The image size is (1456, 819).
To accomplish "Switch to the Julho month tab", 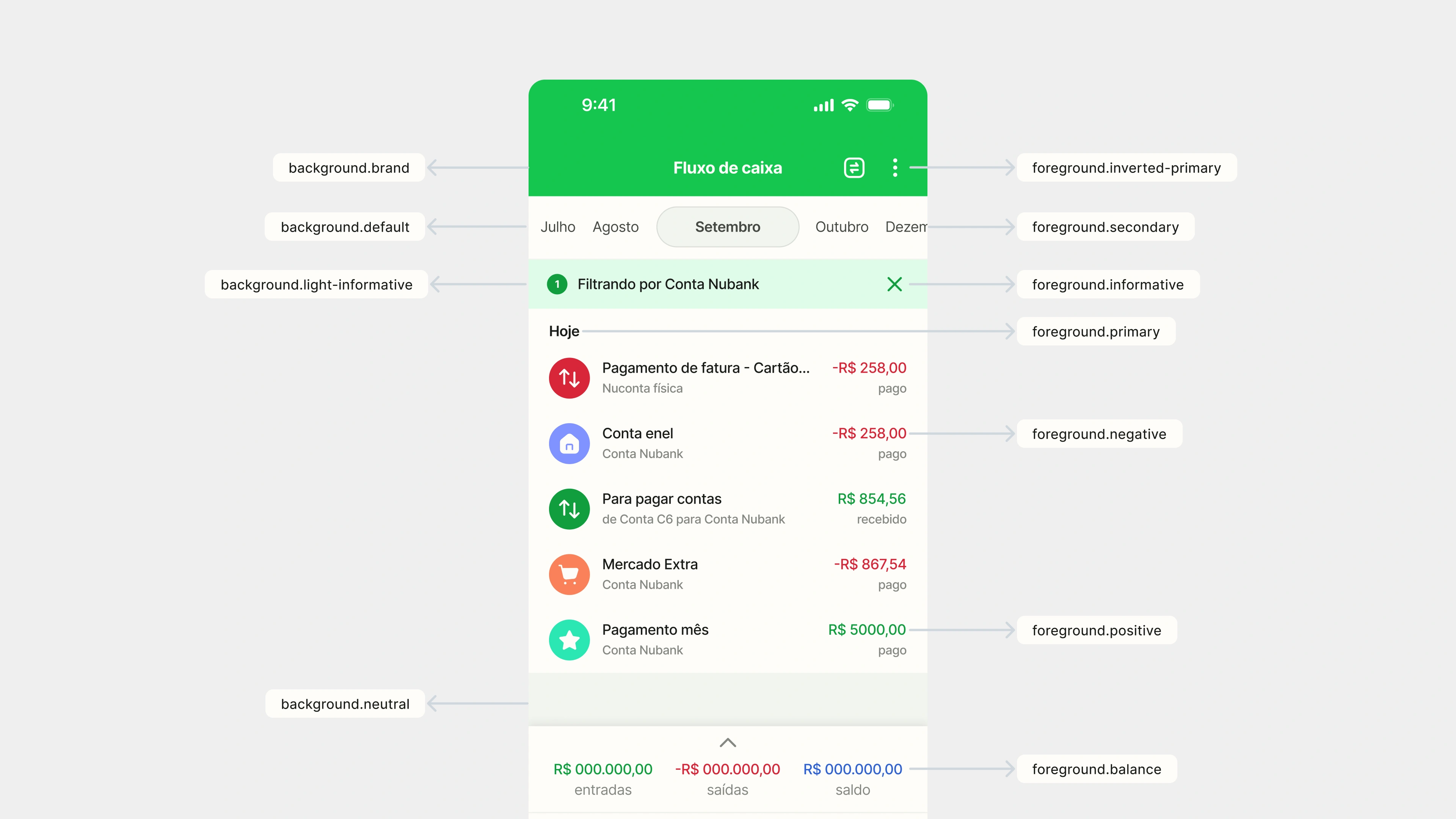I will (557, 227).
